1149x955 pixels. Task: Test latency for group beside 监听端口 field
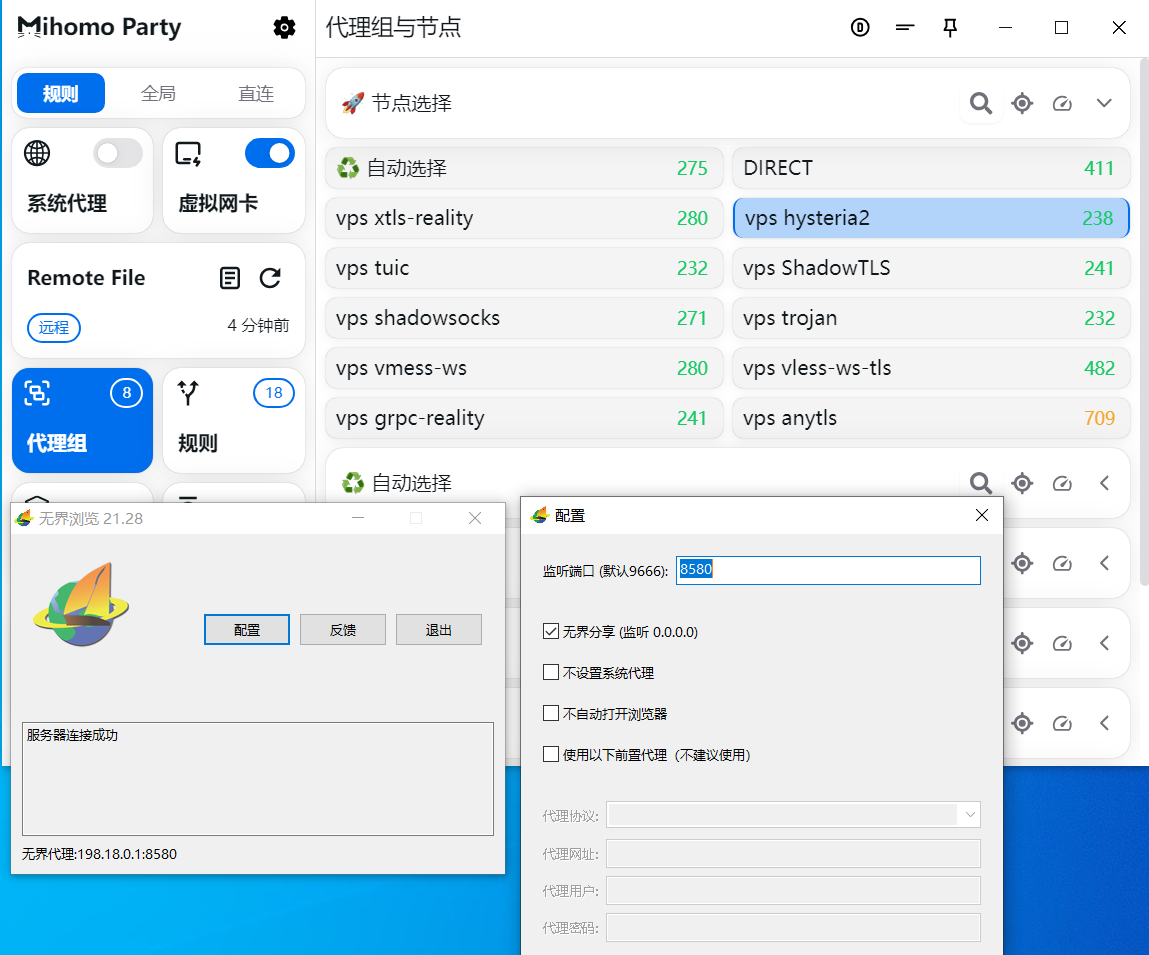click(1062, 563)
